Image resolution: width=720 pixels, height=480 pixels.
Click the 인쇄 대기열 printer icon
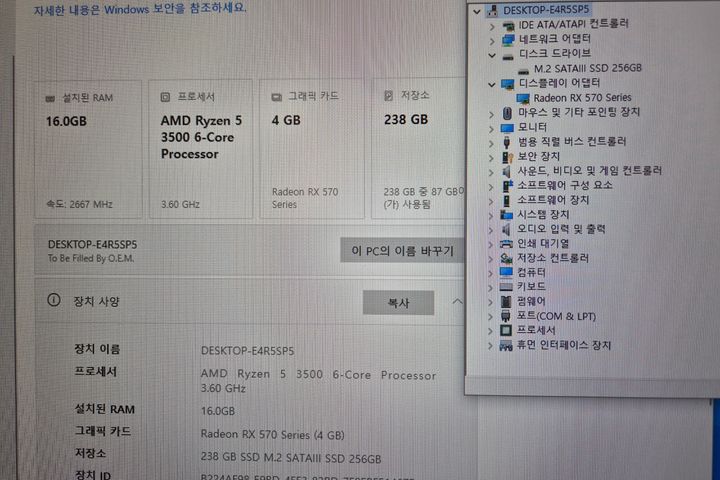click(x=506, y=244)
